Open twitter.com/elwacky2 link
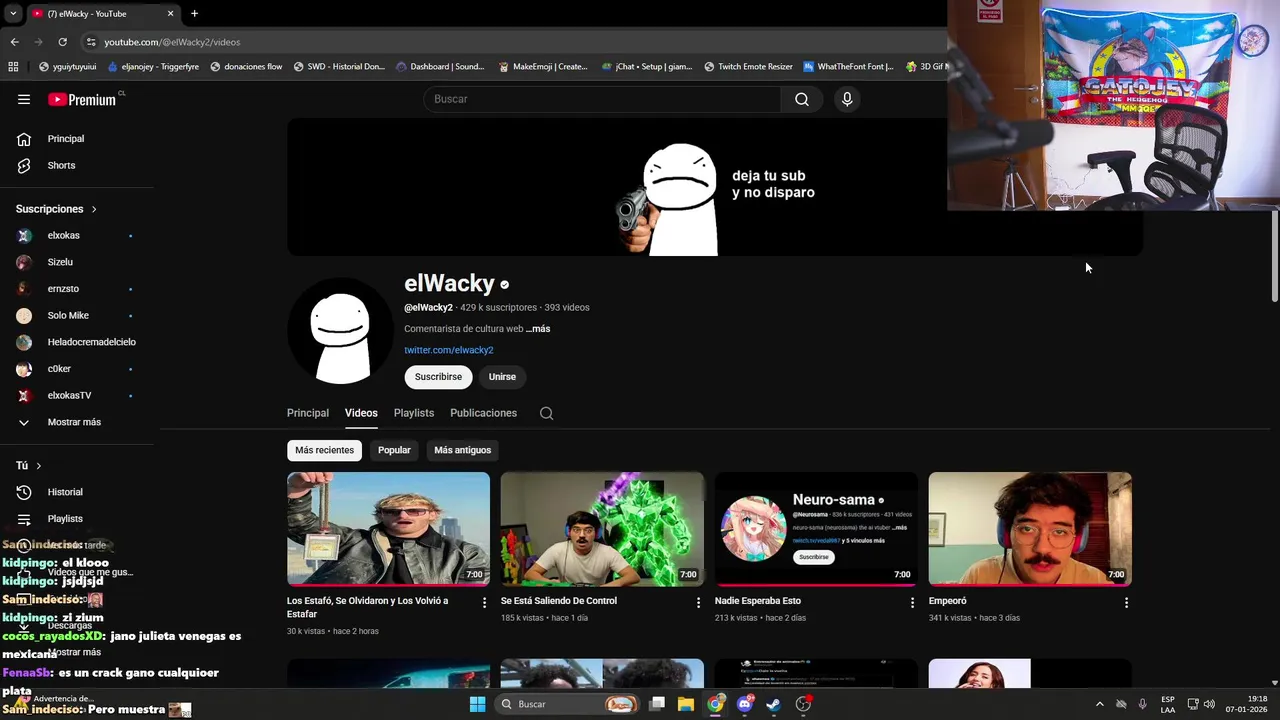The height and width of the screenshot is (720, 1280). [449, 350]
